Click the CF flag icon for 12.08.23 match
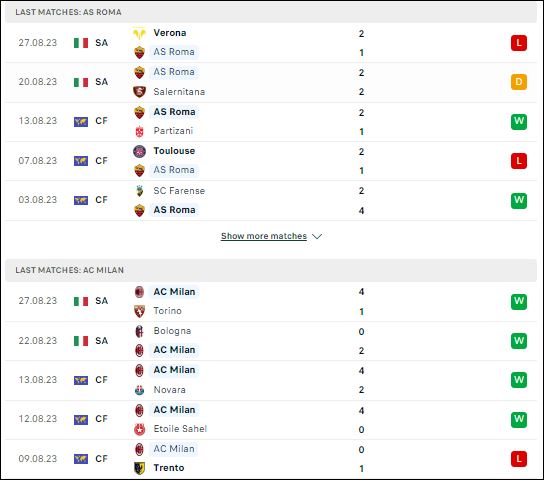 (x=81, y=420)
